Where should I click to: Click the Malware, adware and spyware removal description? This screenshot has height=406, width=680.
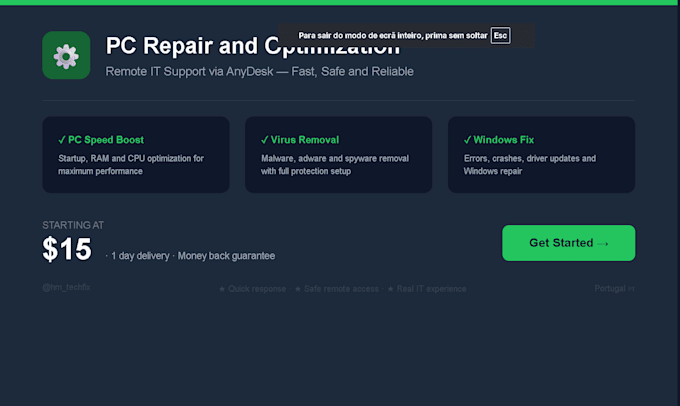coord(335,165)
